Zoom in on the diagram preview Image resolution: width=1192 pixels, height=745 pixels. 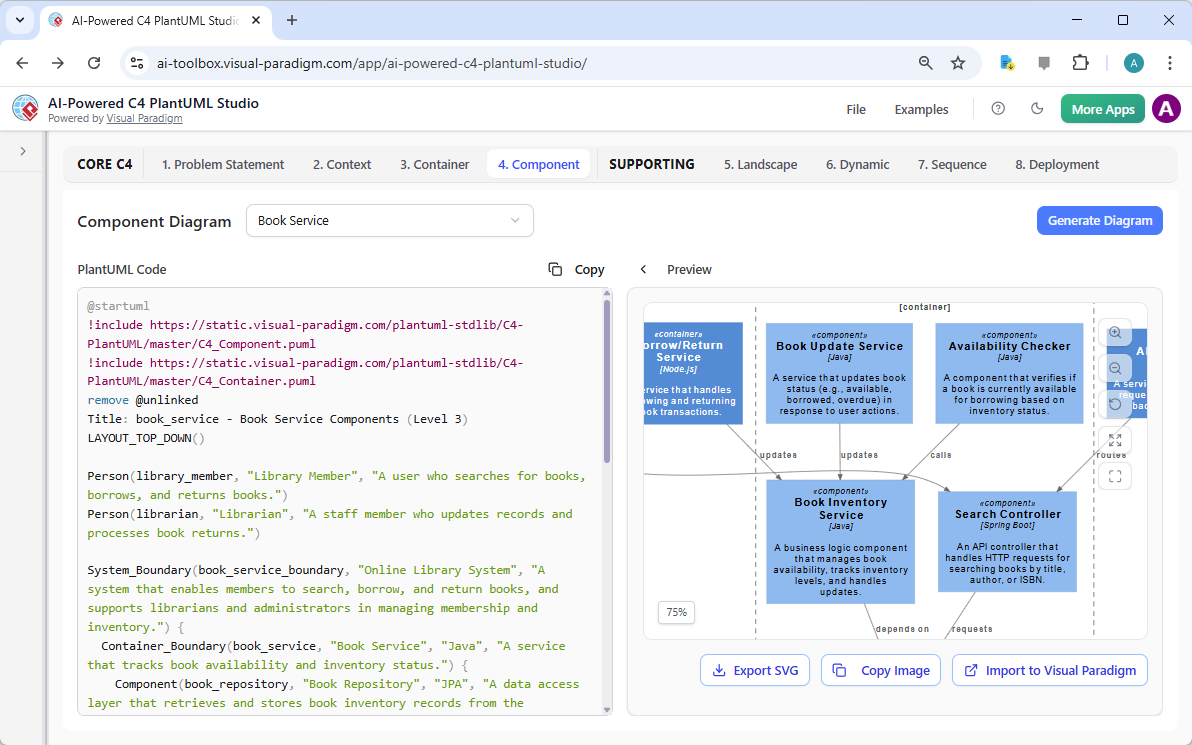[1116, 333]
